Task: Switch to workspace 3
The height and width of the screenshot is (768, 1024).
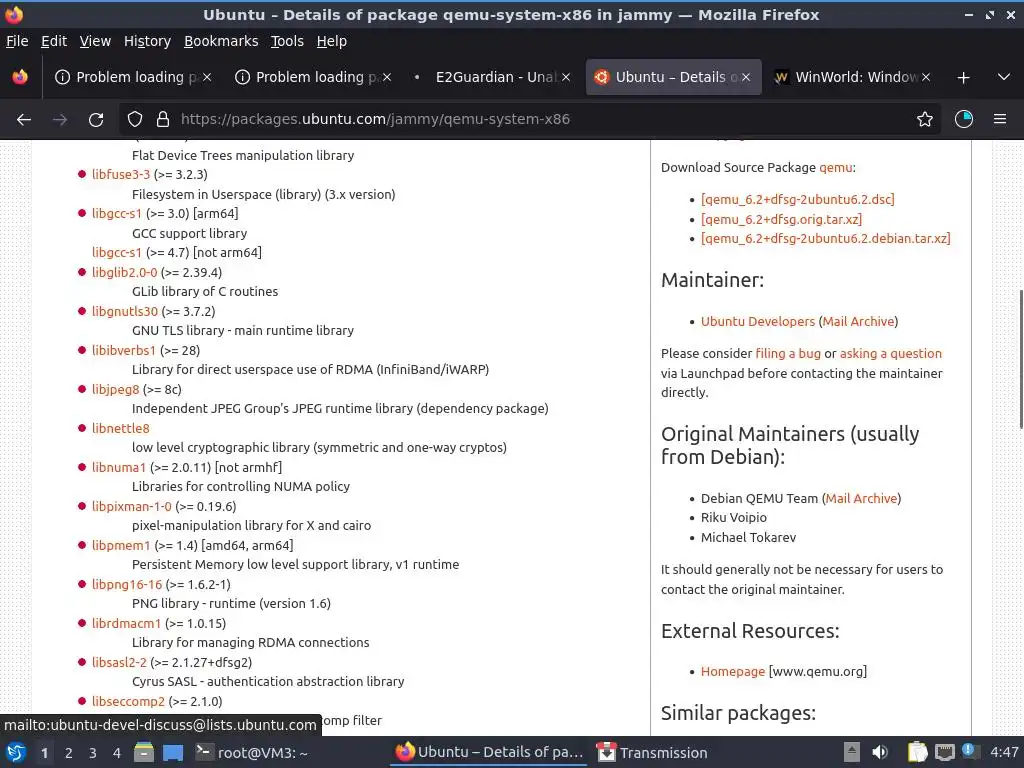Action: click(x=93, y=753)
